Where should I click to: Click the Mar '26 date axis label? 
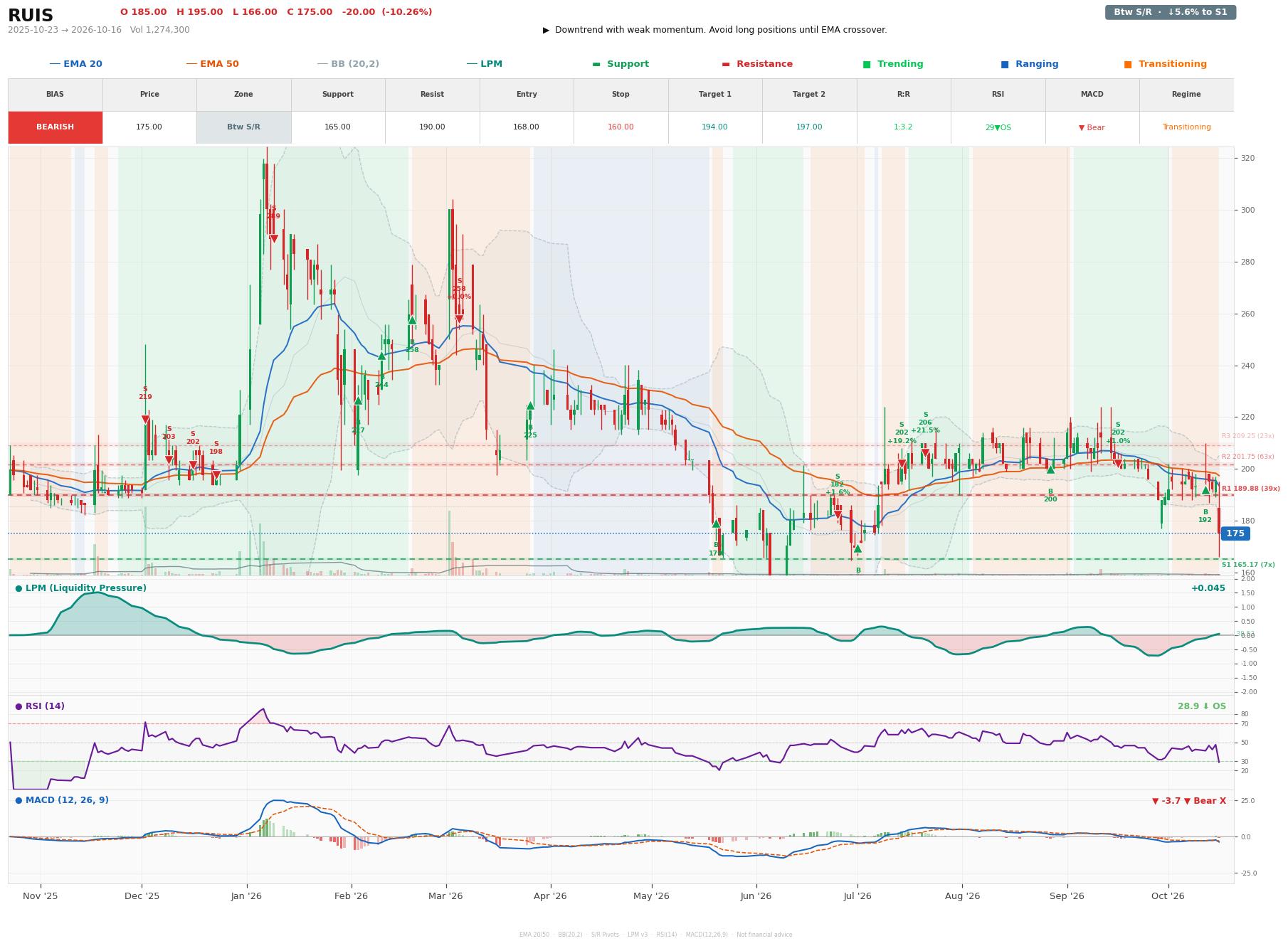pos(445,896)
